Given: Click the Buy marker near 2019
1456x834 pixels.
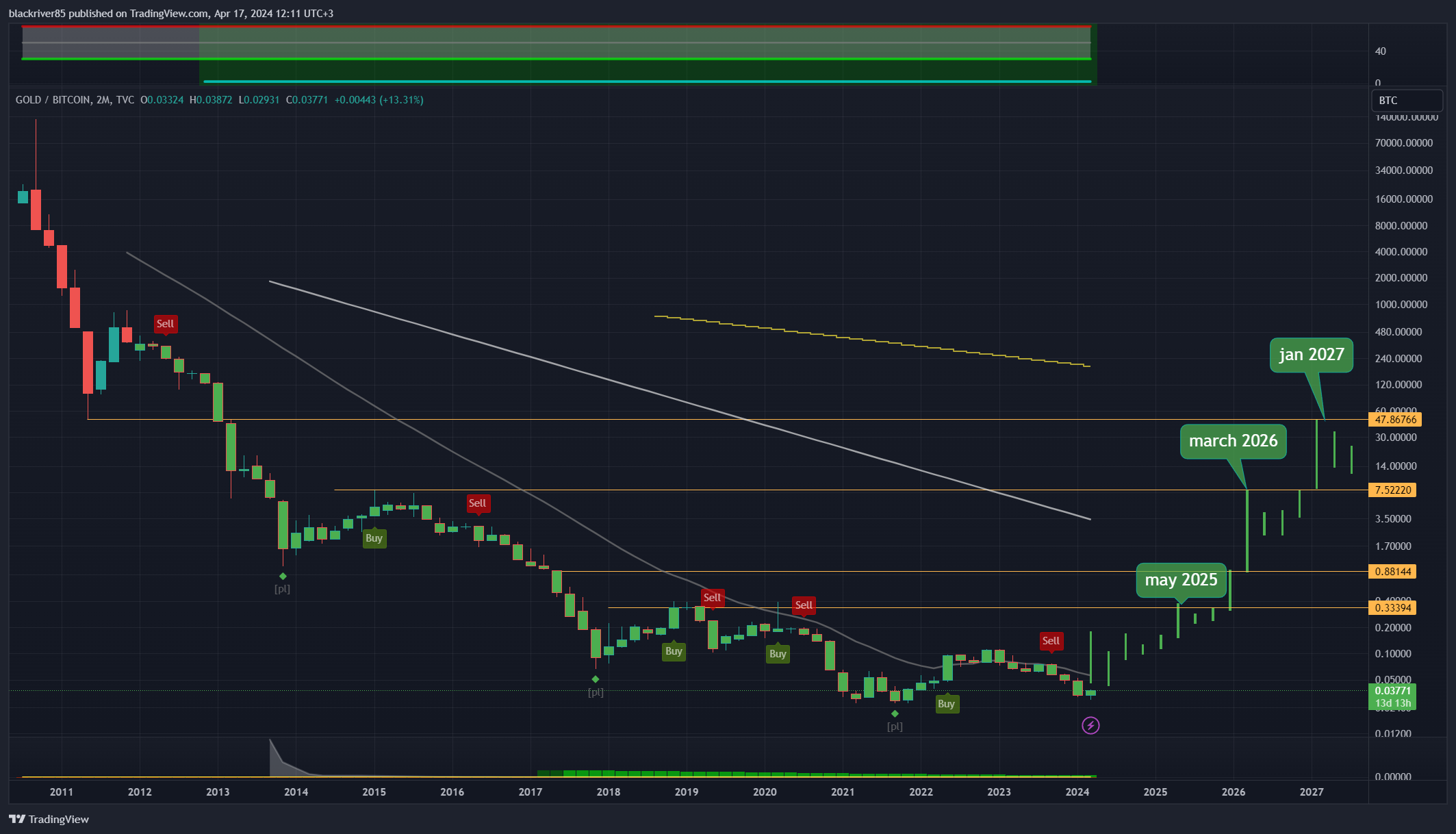Looking at the screenshot, I should (x=674, y=651).
